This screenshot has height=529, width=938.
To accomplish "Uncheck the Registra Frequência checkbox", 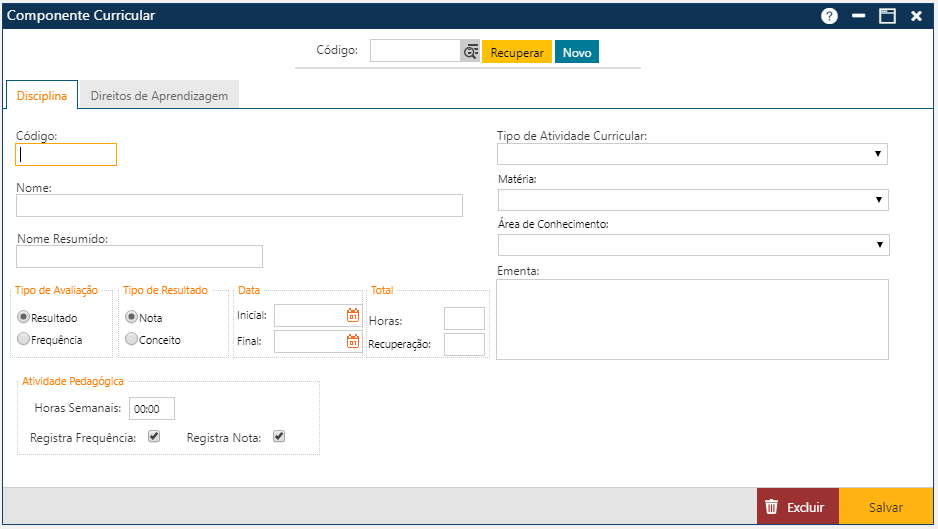I will pos(154,436).
